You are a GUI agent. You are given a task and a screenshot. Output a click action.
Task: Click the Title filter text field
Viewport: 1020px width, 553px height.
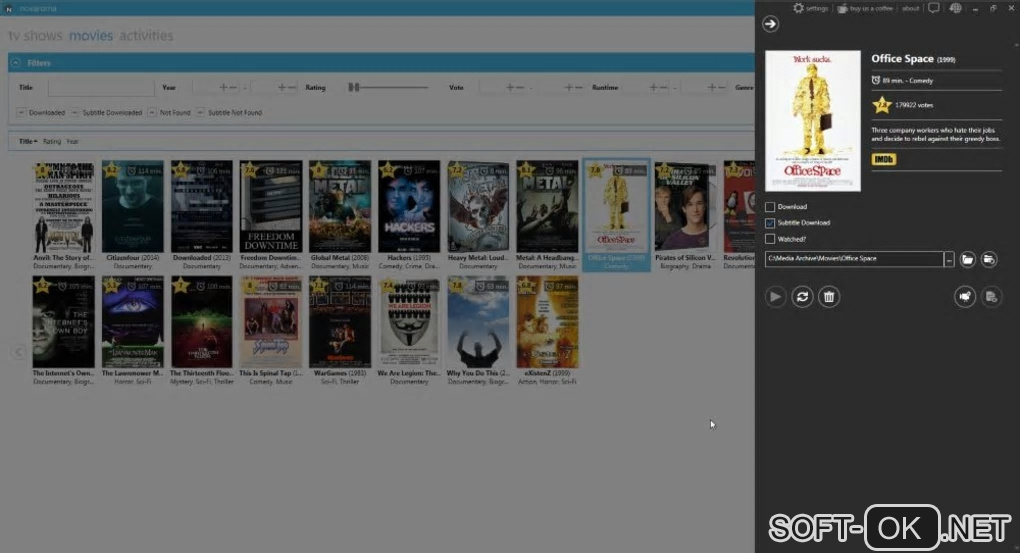tap(101, 87)
